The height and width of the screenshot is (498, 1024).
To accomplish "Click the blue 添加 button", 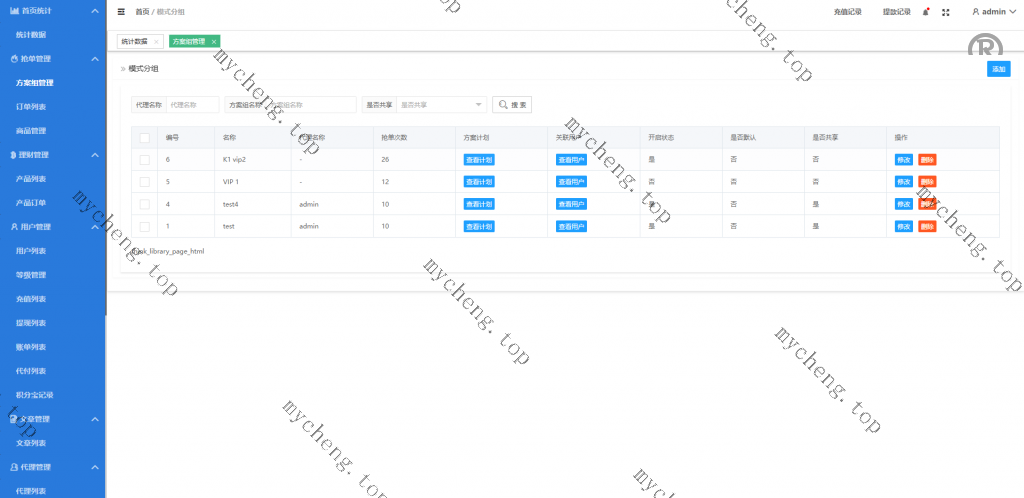I will (998, 69).
